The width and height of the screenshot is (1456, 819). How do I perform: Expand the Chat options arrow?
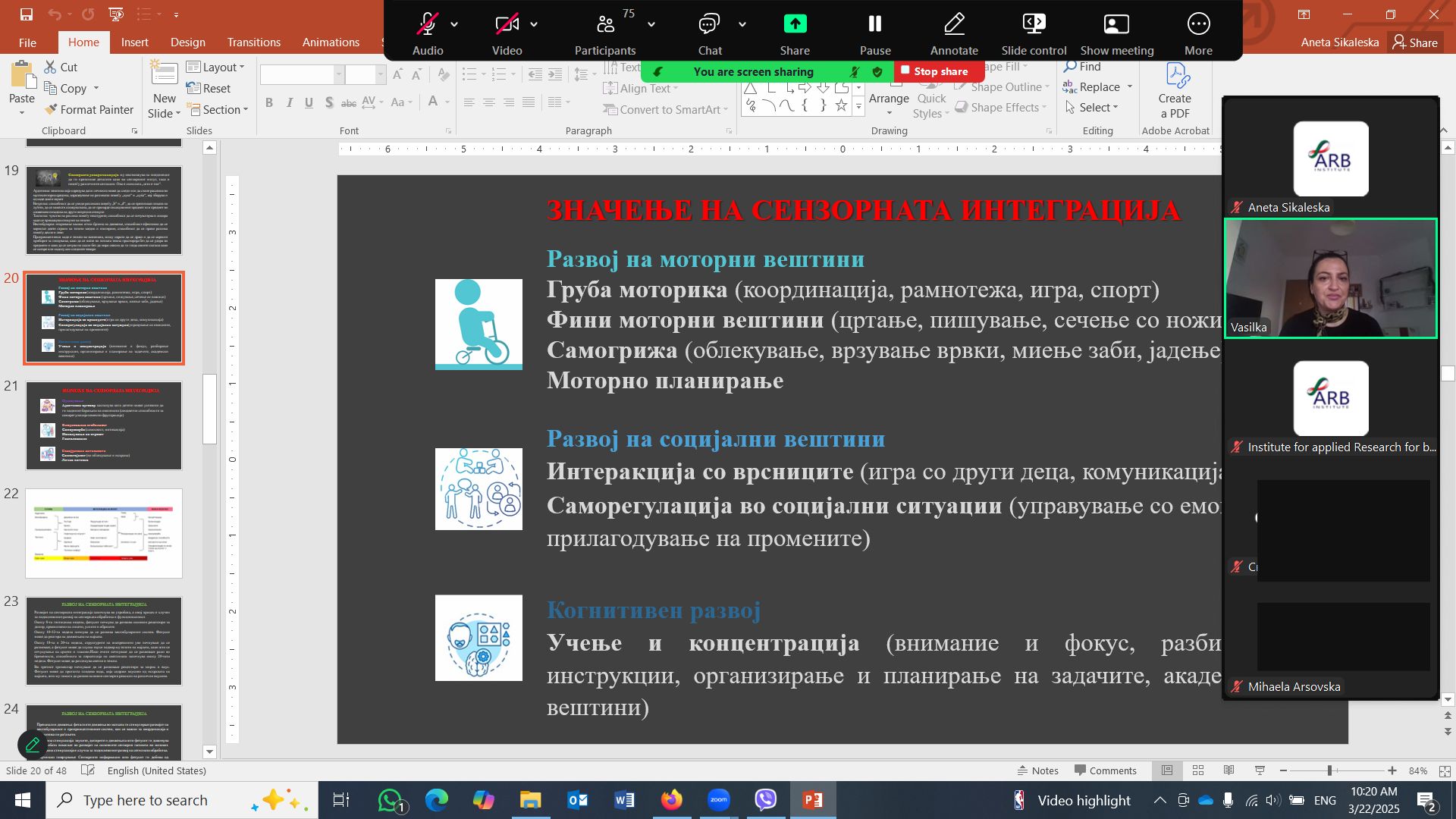(742, 24)
